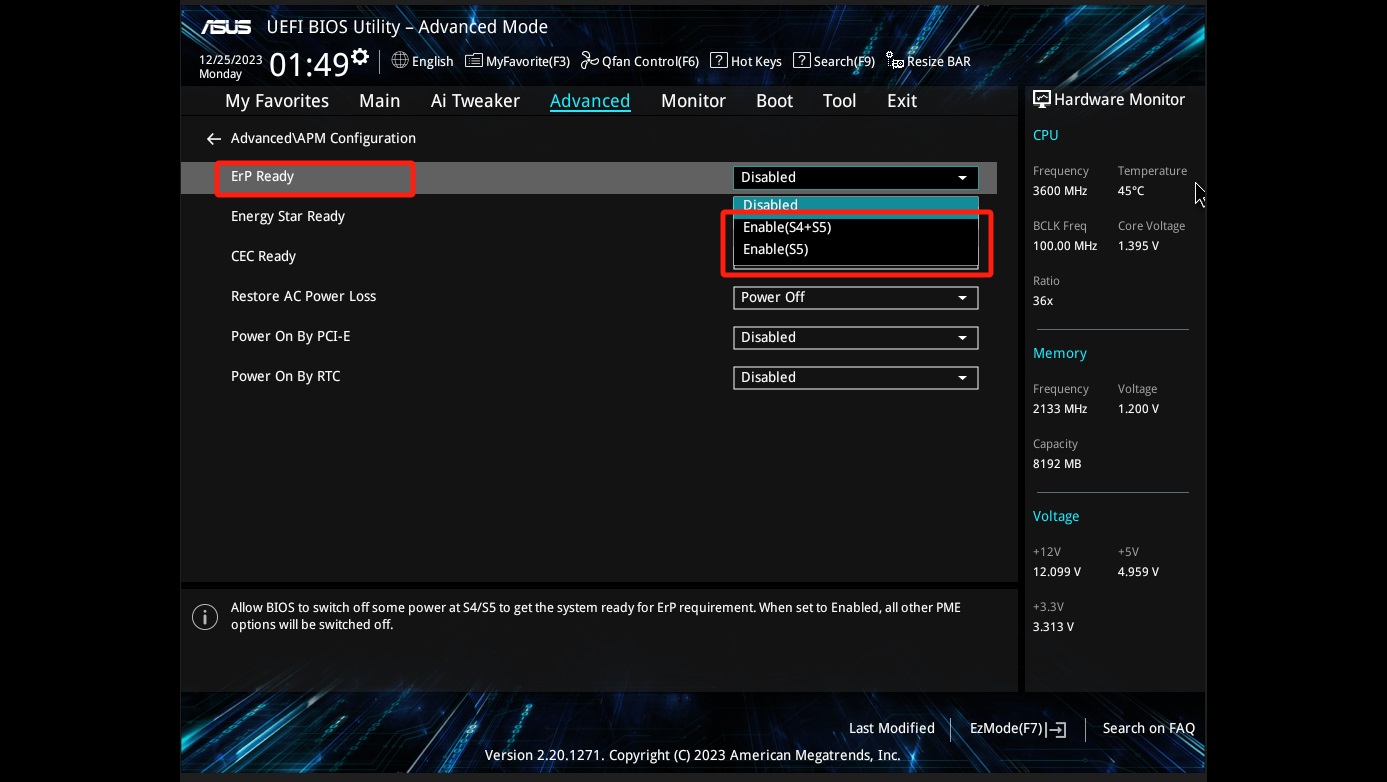Viewport: 1387px width, 782px height.
Task: Click the +3.3V reading 3.313 V
Action: click(1054, 626)
